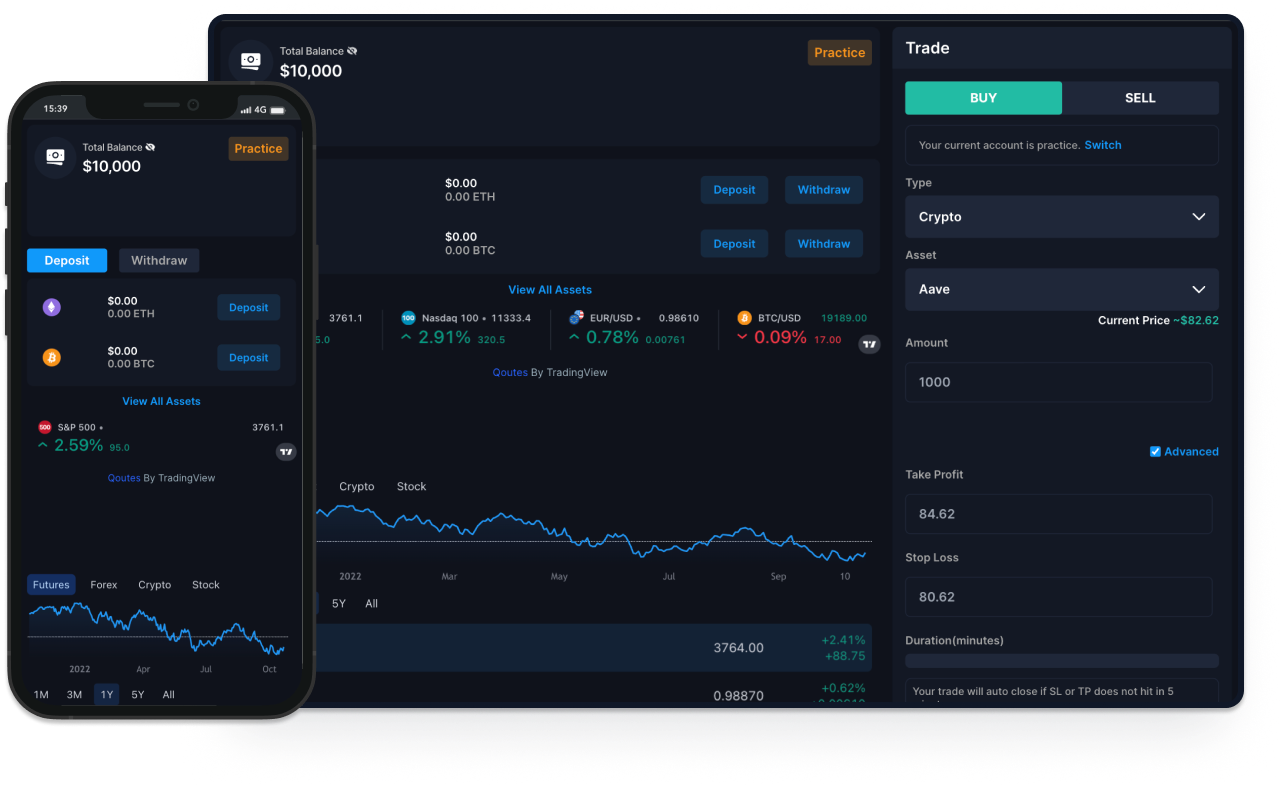Image resolution: width=1282 pixels, height=786 pixels.
Task: Click the EUR/USD flags icon in the ticker
Action: (576, 318)
